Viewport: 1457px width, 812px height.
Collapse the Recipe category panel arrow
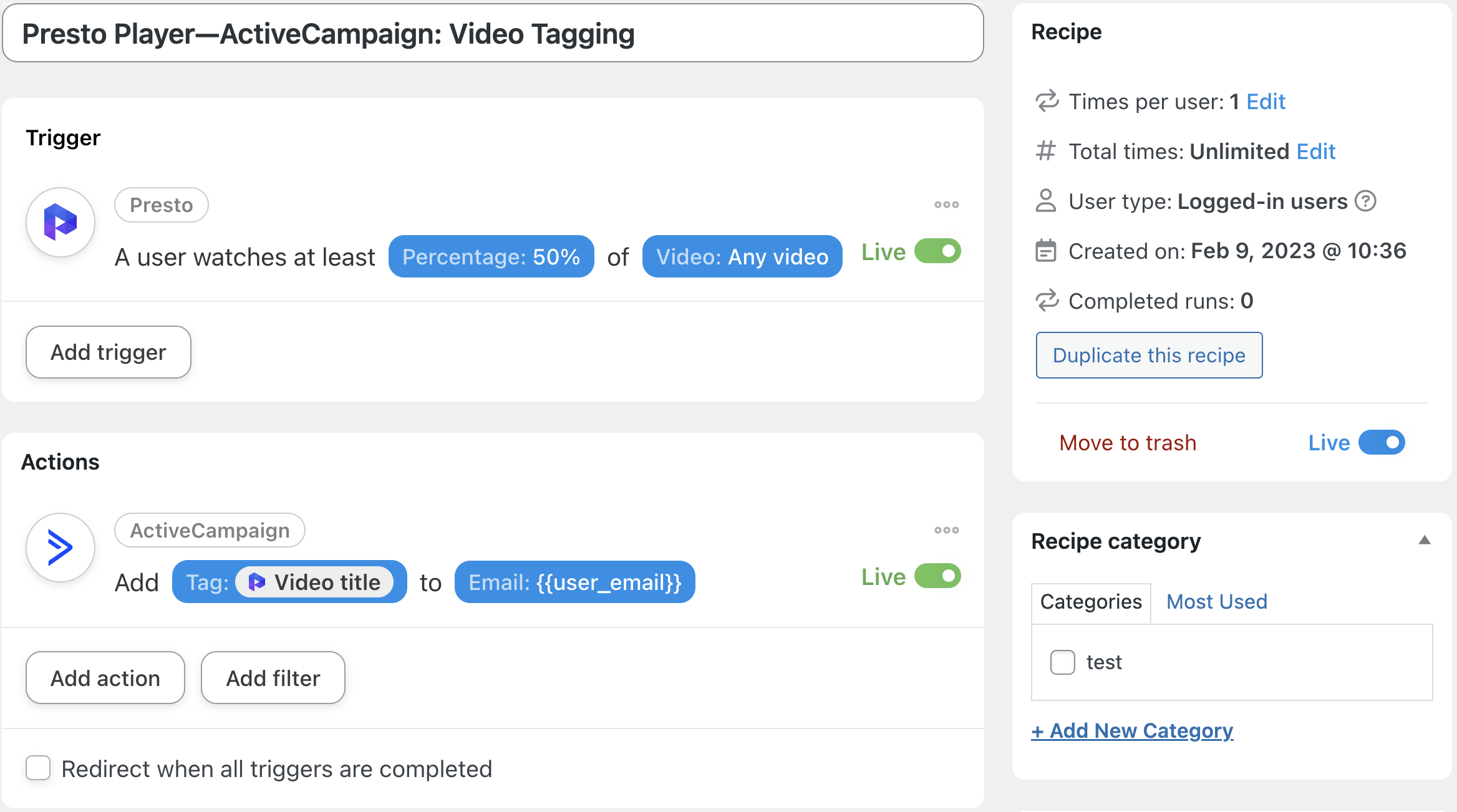pyautogui.click(x=1425, y=540)
